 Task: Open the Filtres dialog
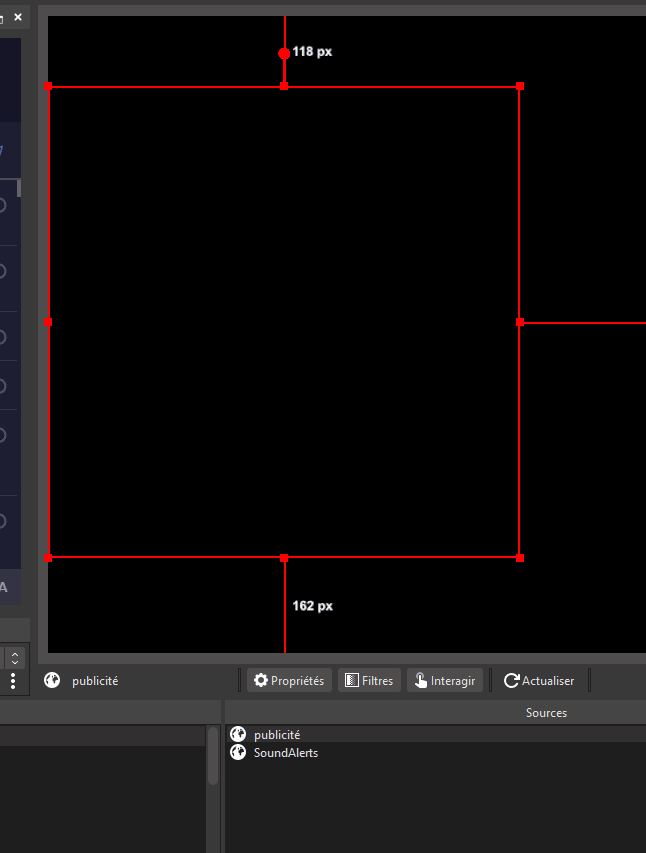(x=369, y=681)
